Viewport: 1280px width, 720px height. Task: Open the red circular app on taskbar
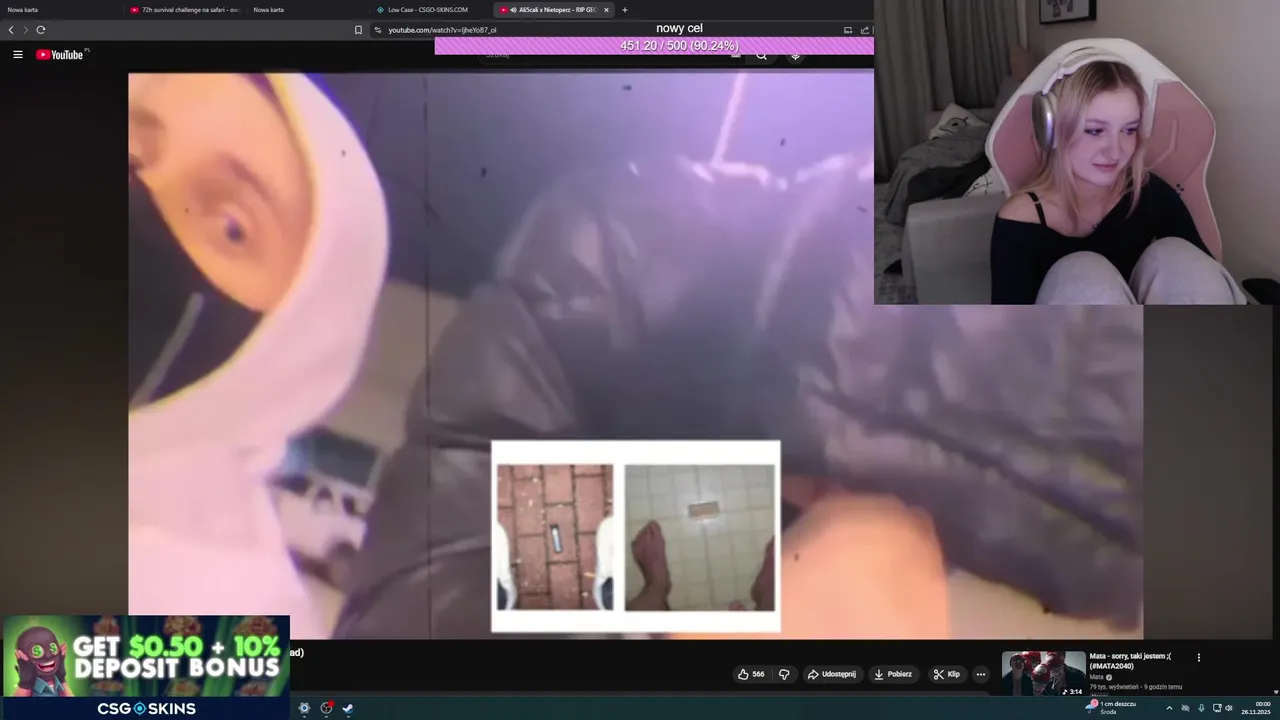pyautogui.click(x=326, y=708)
